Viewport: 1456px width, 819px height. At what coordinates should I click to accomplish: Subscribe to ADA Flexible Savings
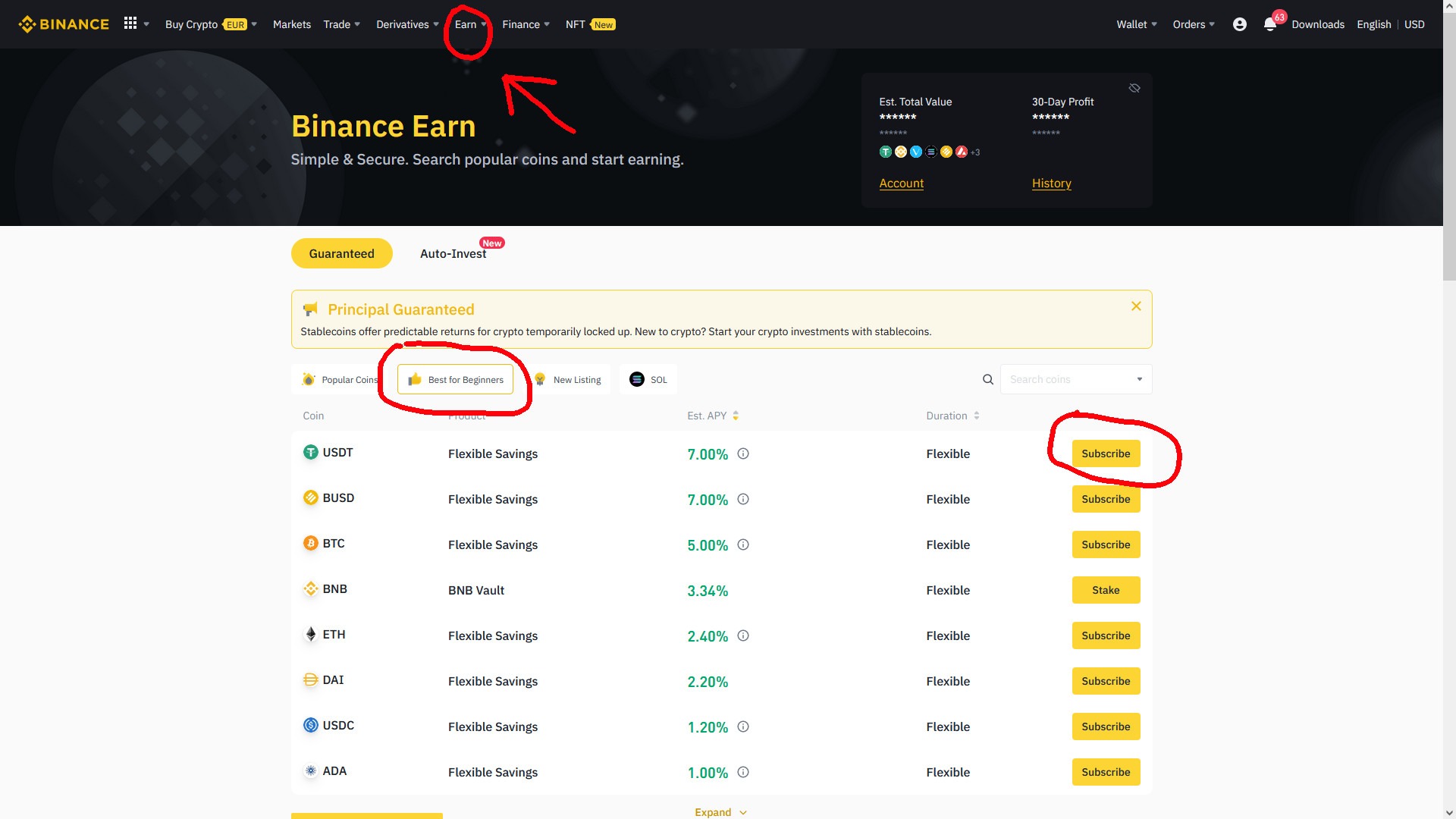click(1106, 772)
